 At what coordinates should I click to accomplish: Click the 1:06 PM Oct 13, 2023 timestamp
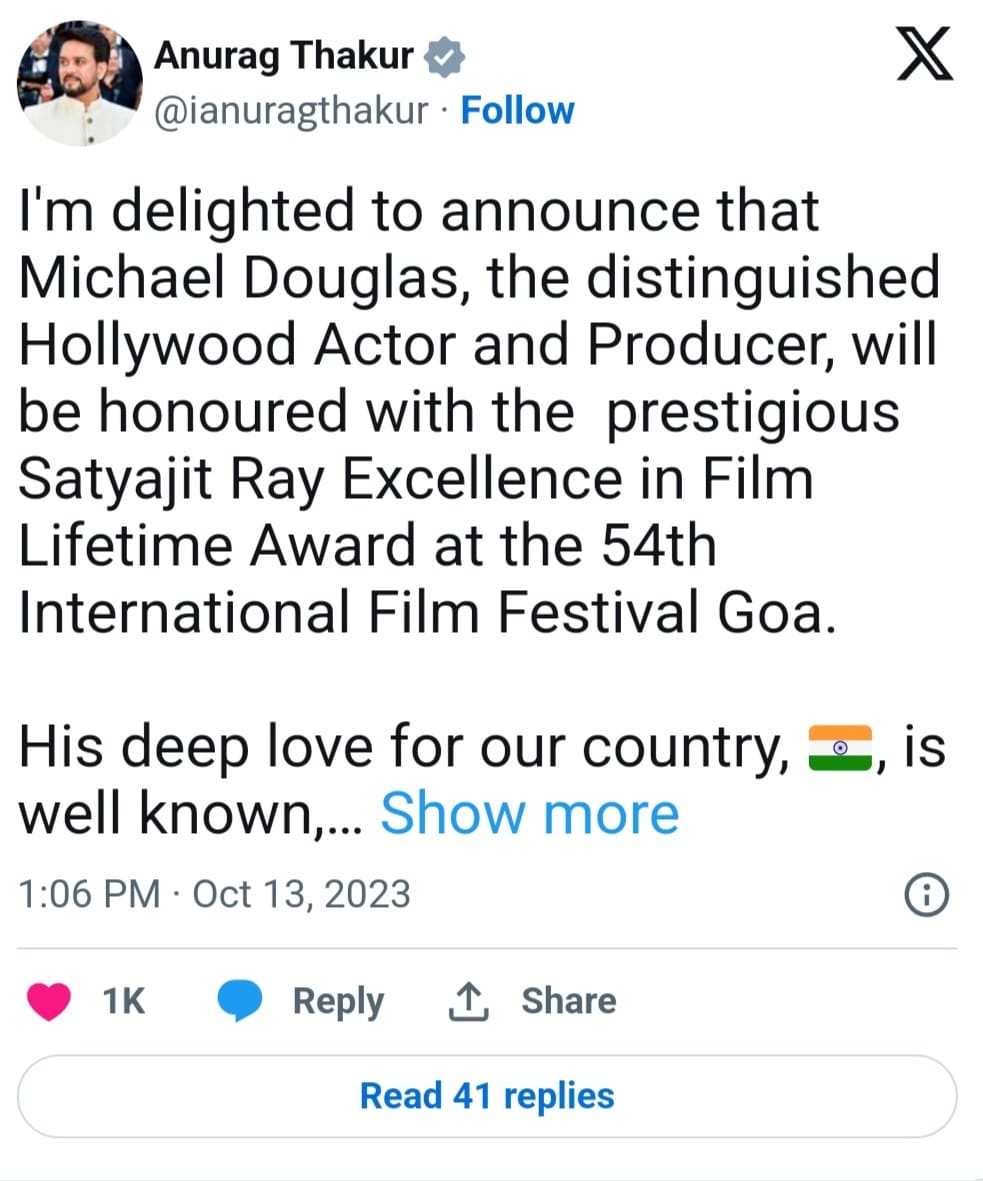(x=215, y=893)
